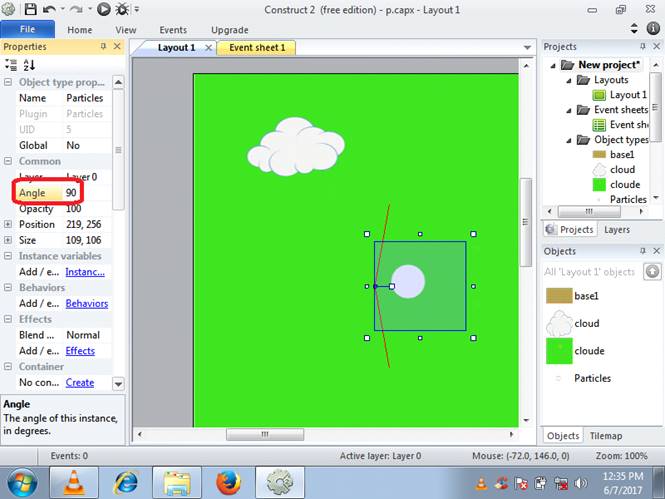Switch to Event sheet 1 tab
665x499 pixels.
point(257,47)
